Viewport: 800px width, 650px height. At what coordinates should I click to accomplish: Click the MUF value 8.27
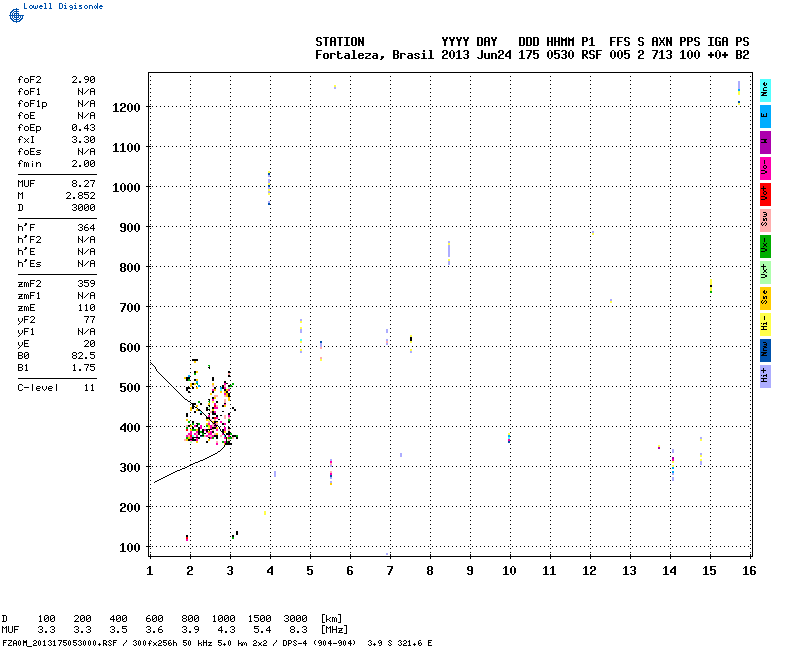tap(83, 184)
